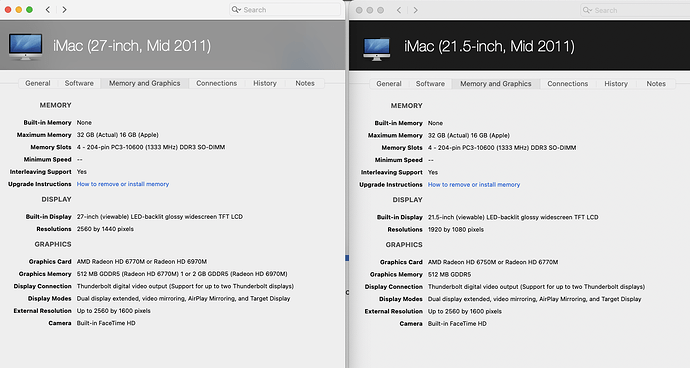Open the Connections tab in the 27-inch window
Image resolution: width=690 pixels, height=368 pixels.
217,83
